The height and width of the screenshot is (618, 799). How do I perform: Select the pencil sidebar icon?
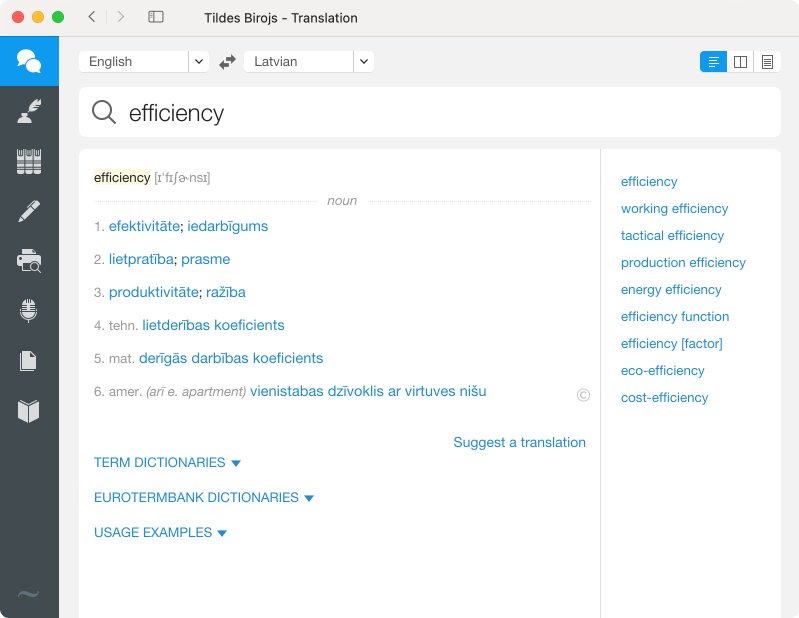point(29,211)
